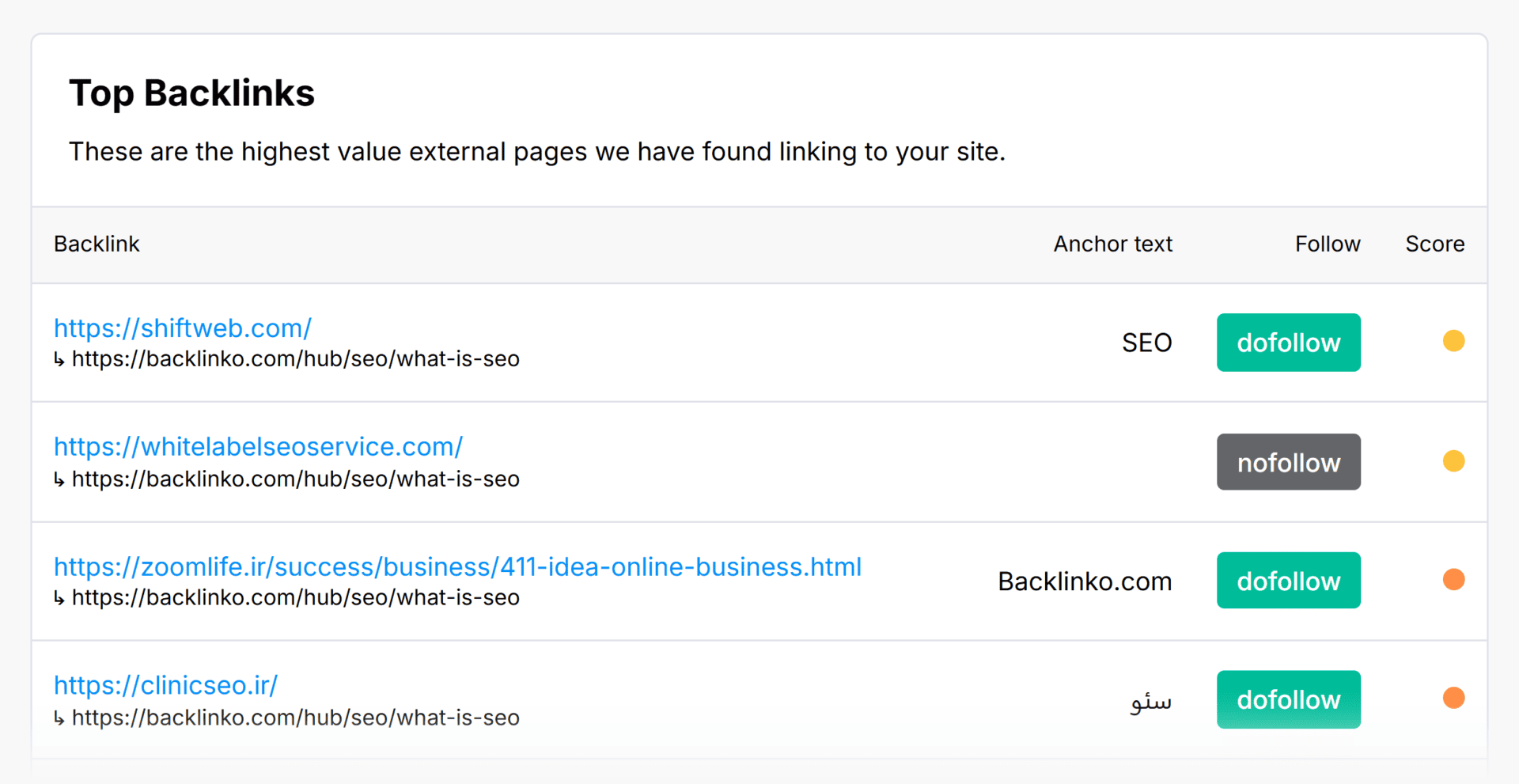The height and width of the screenshot is (784, 1519).
Task: Click the Anchor text column header
Action: click(x=1112, y=244)
